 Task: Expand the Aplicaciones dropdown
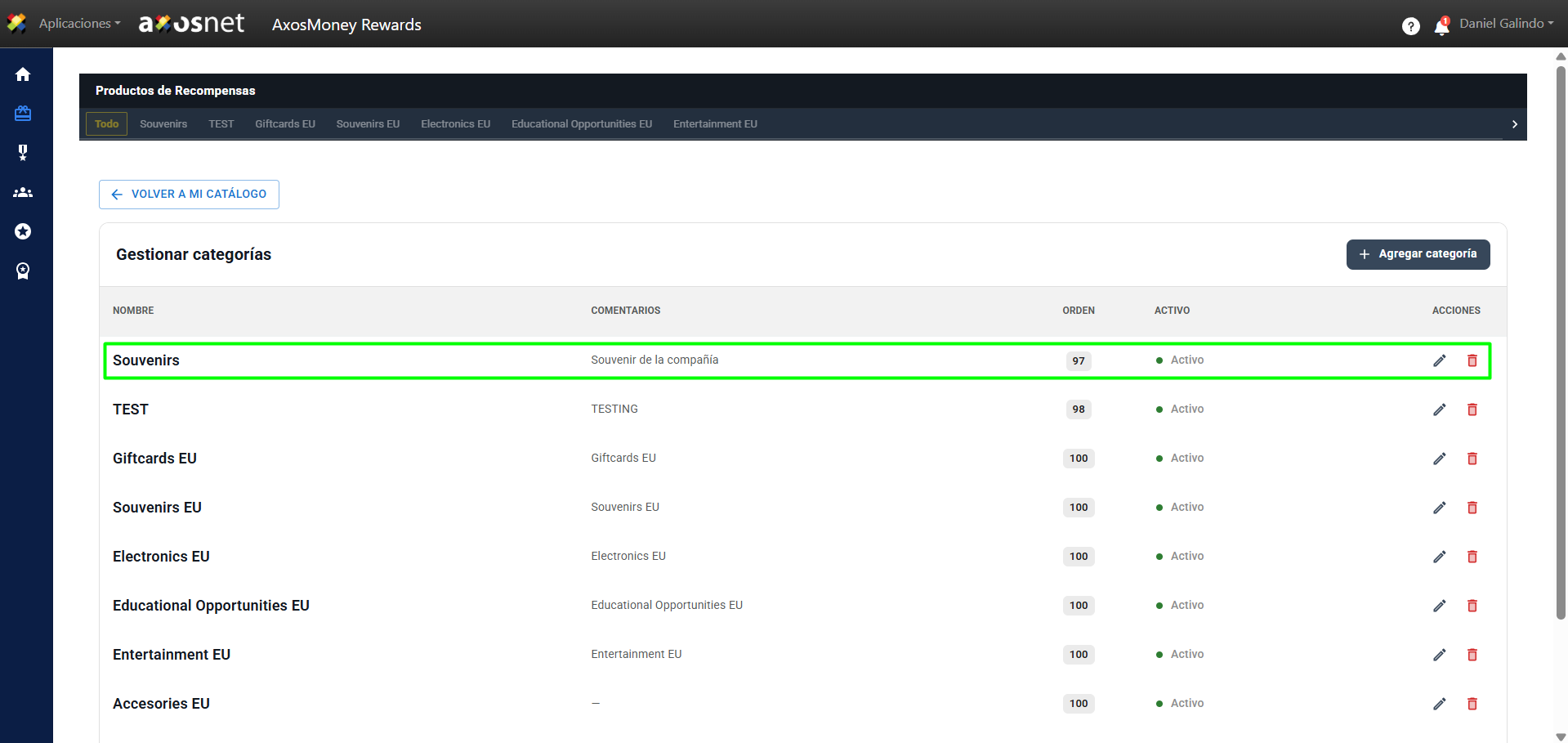(x=79, y=24)
